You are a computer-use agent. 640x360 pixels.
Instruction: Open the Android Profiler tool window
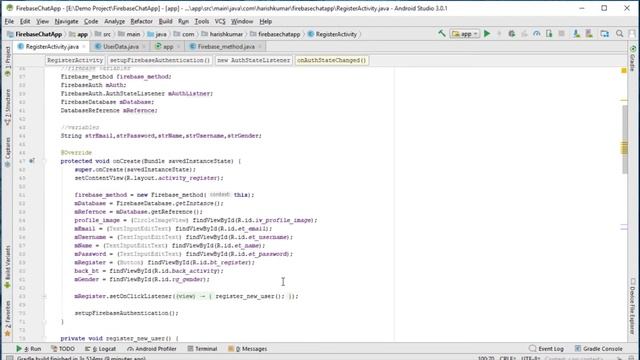(x=152, y=349)
